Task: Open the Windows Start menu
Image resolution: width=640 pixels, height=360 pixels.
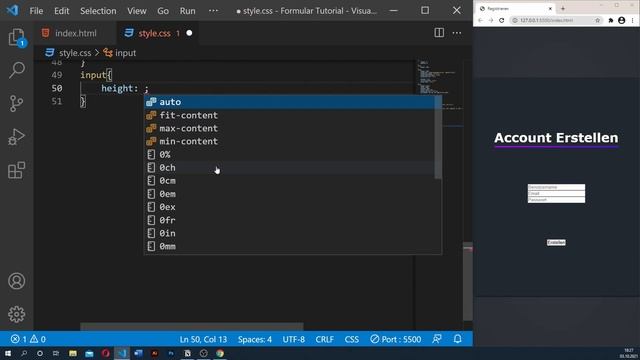Action: pos(8,353)
